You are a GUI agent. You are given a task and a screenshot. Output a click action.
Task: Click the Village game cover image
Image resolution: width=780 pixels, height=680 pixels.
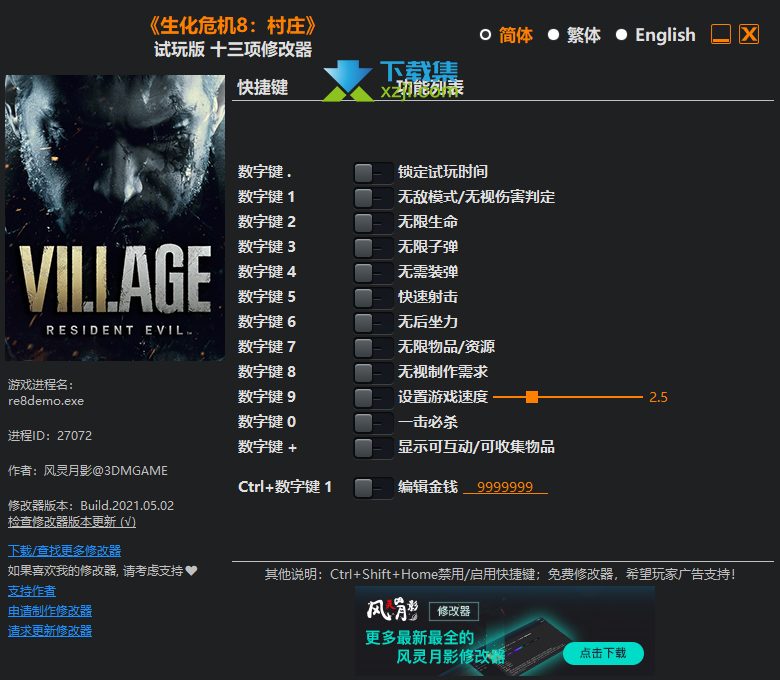pos(115,218)
